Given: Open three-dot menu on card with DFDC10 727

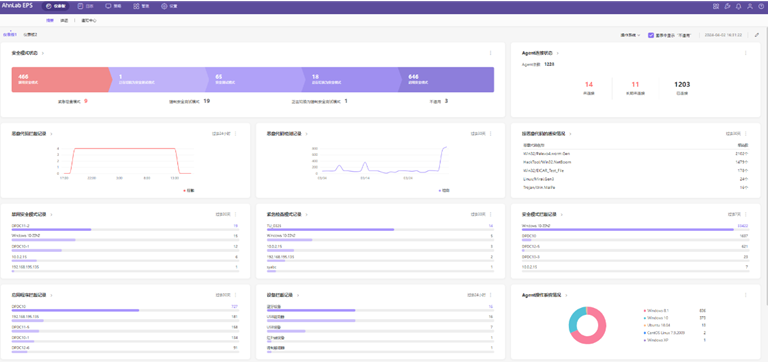Looking at the screenshot, I should tap(236, 295).
